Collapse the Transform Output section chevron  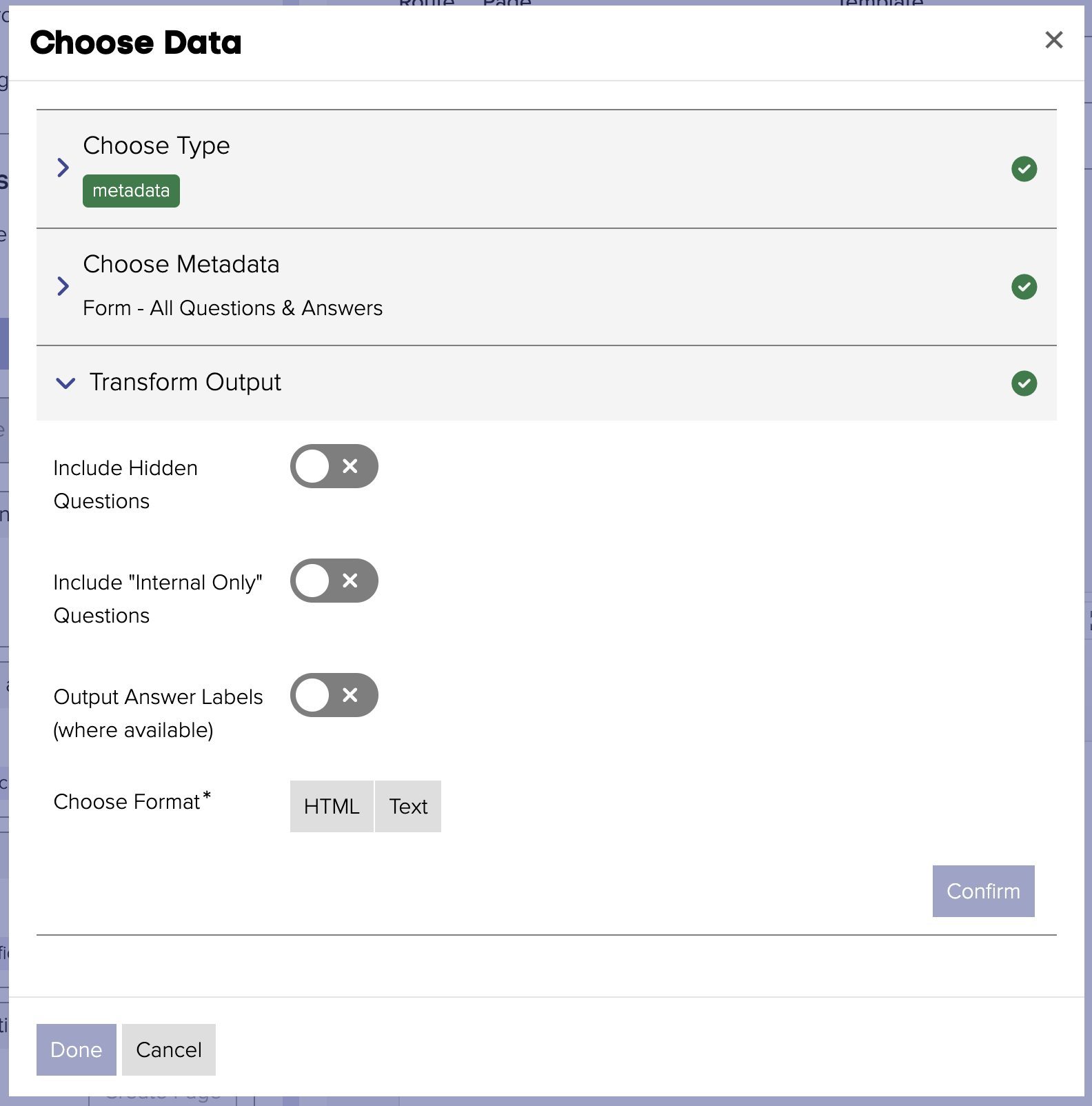[x=65, y=383]
